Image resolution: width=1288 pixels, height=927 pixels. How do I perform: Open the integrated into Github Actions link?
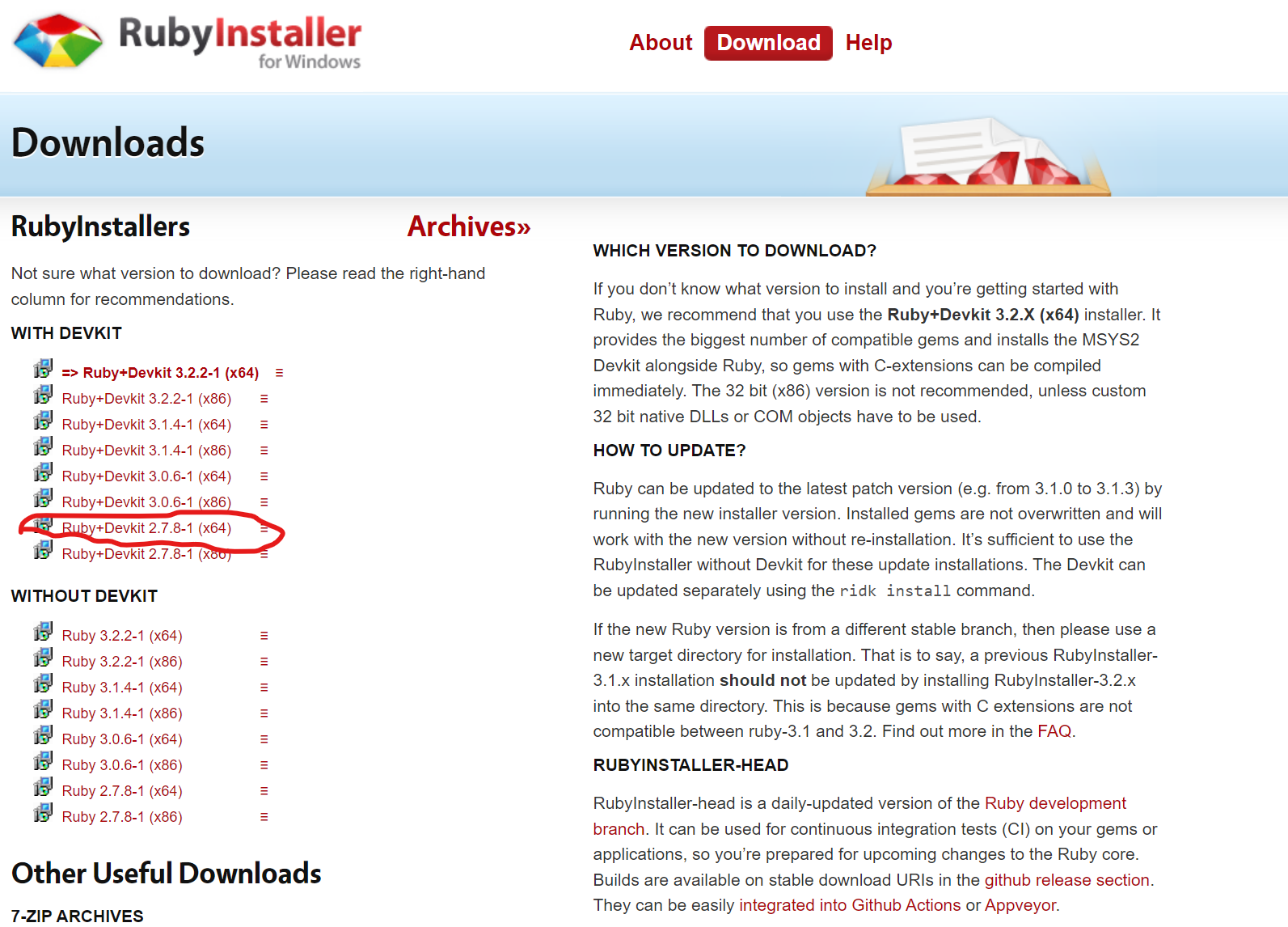850,905
